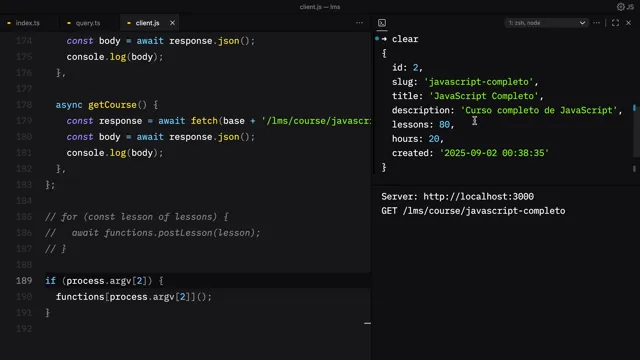640x360 pixels.
Task: Click line number 189 in the gutter
Action: pyautogui.click(x=24, y=281)
